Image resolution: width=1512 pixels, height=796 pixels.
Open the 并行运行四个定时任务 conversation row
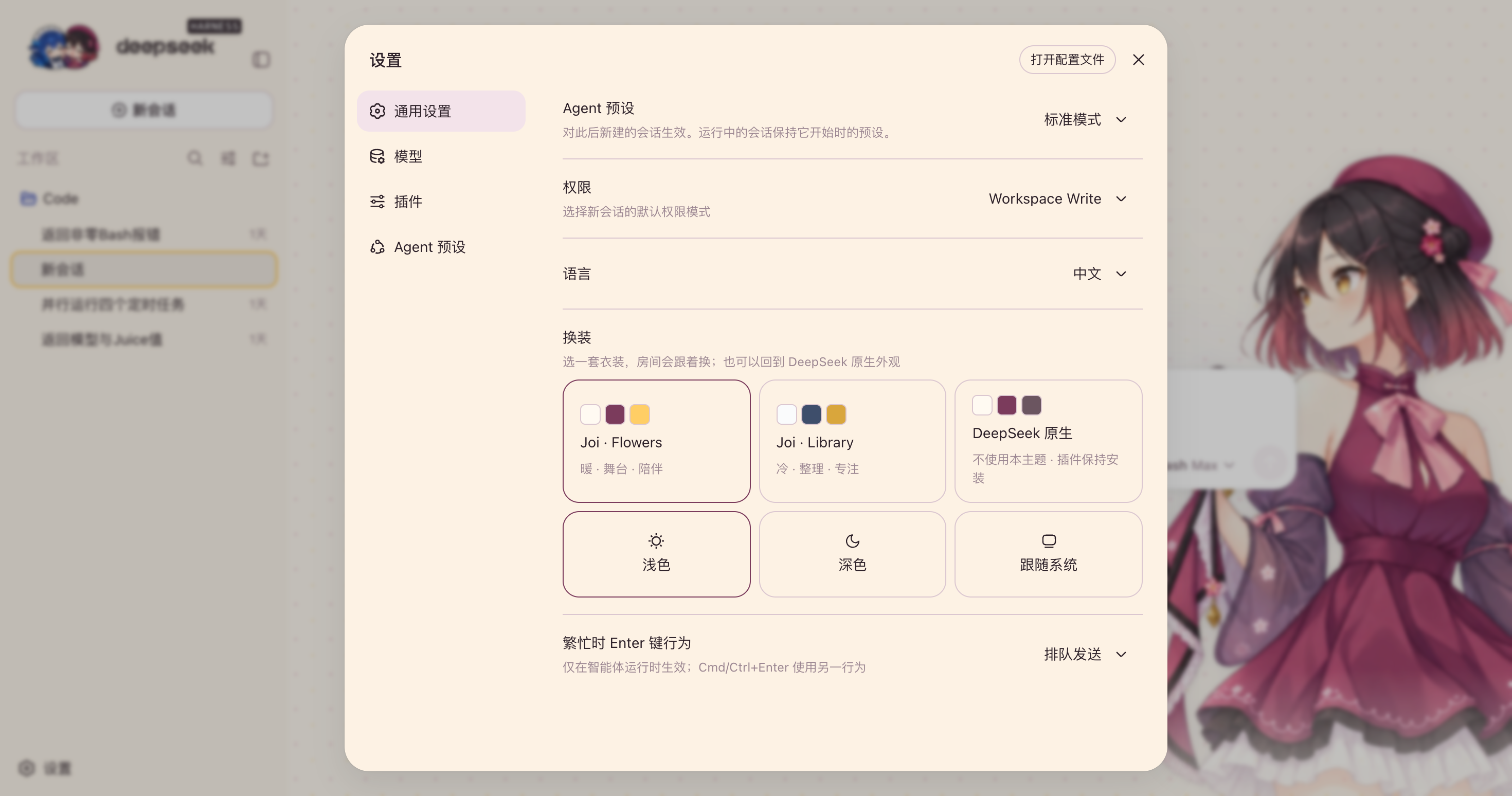click(x=144, y=304)
